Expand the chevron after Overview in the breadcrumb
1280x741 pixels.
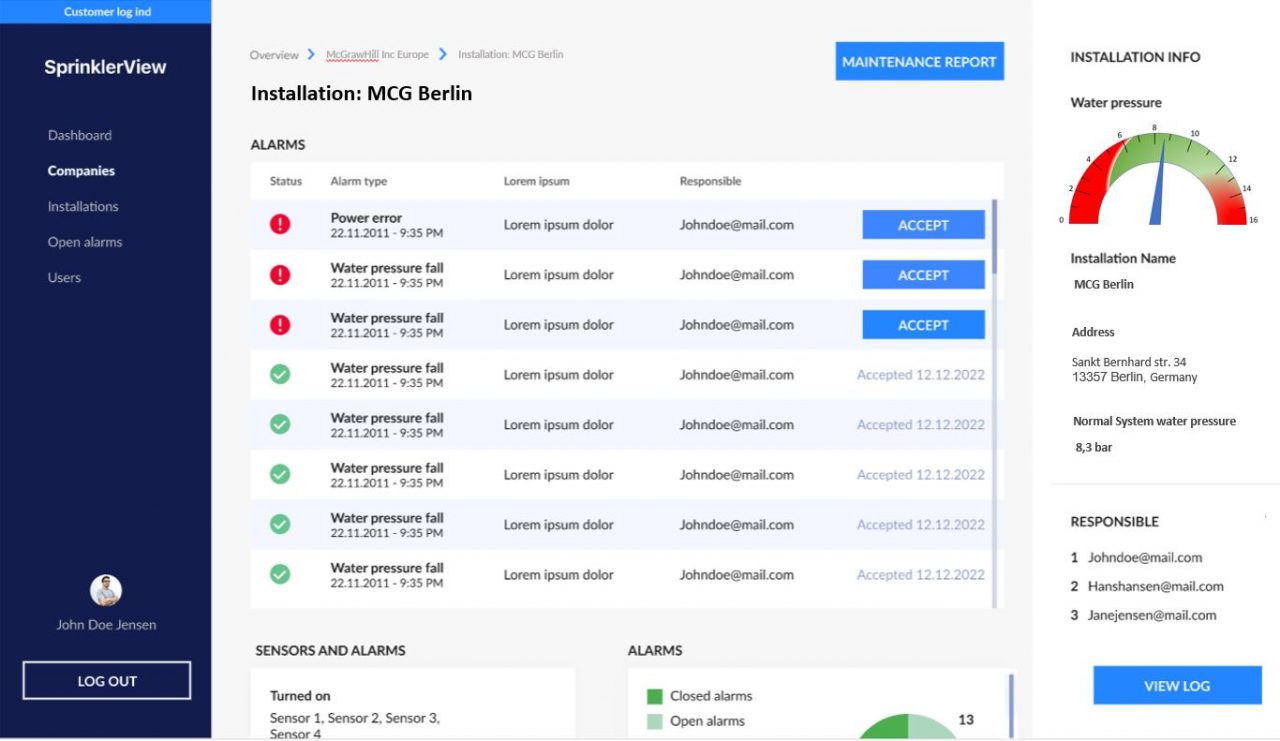(308, 55)
